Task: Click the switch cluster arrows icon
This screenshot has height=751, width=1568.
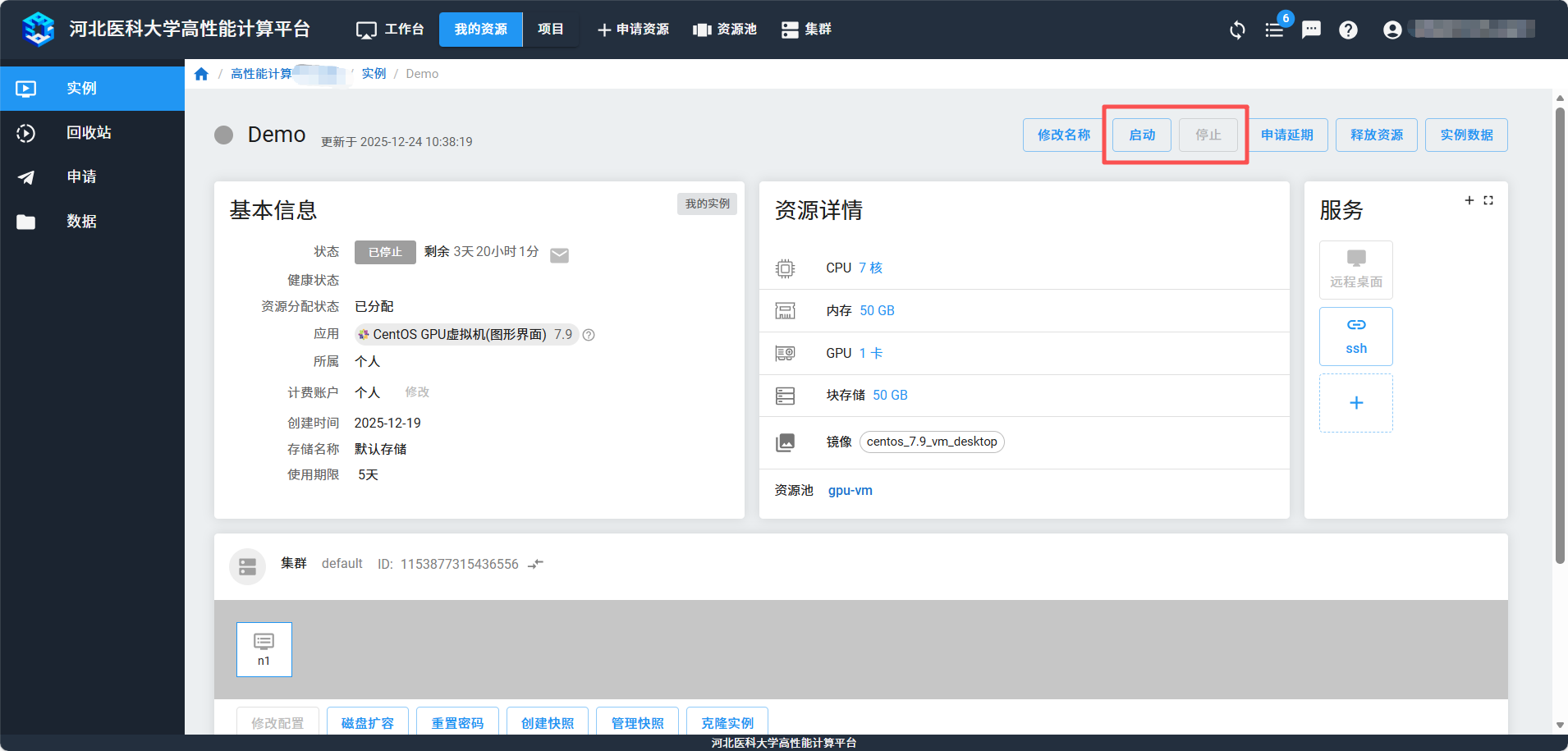Action: pyautogui.click(x=536, y=564)
